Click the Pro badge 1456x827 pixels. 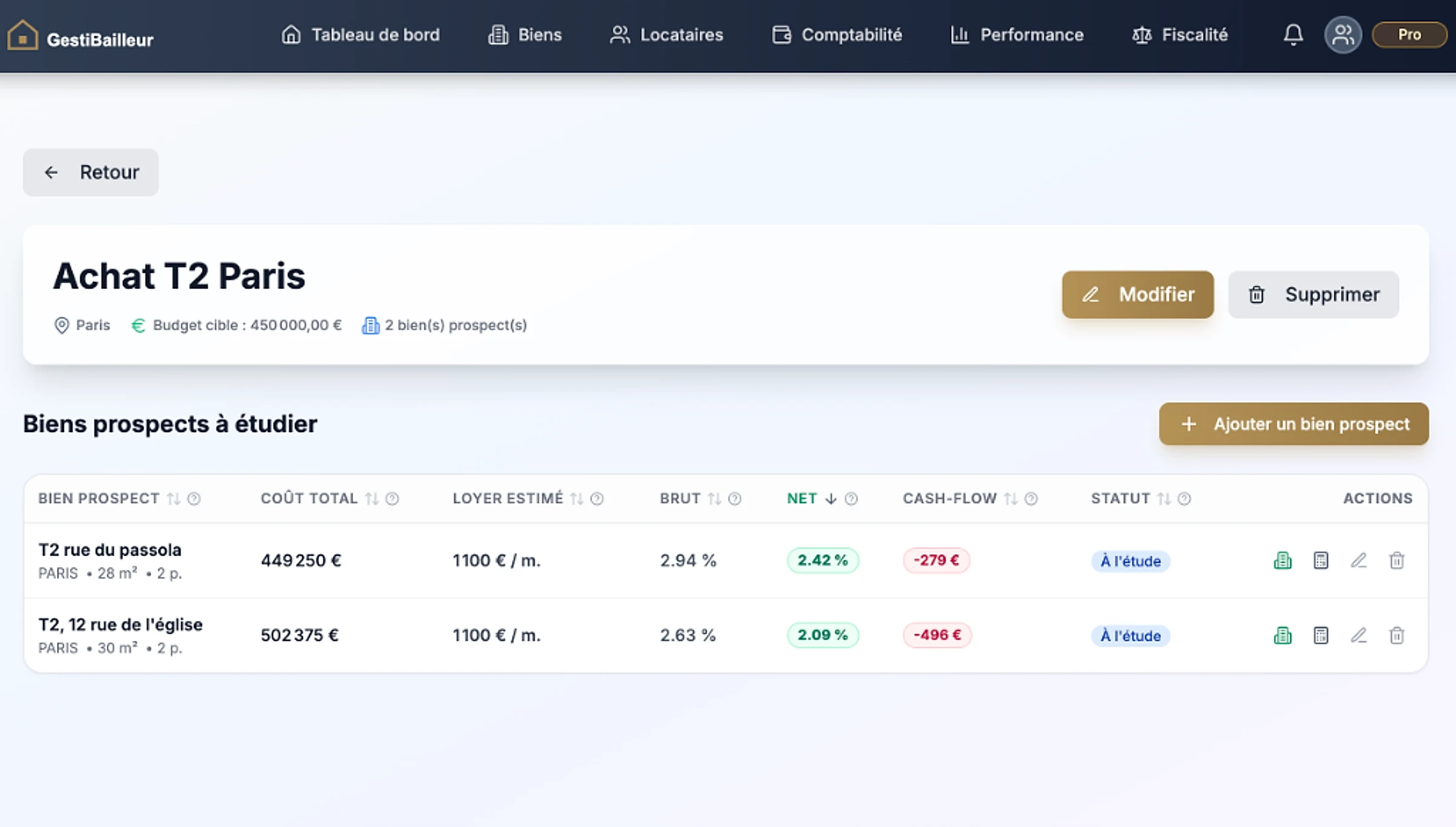tap(1409, 35)
